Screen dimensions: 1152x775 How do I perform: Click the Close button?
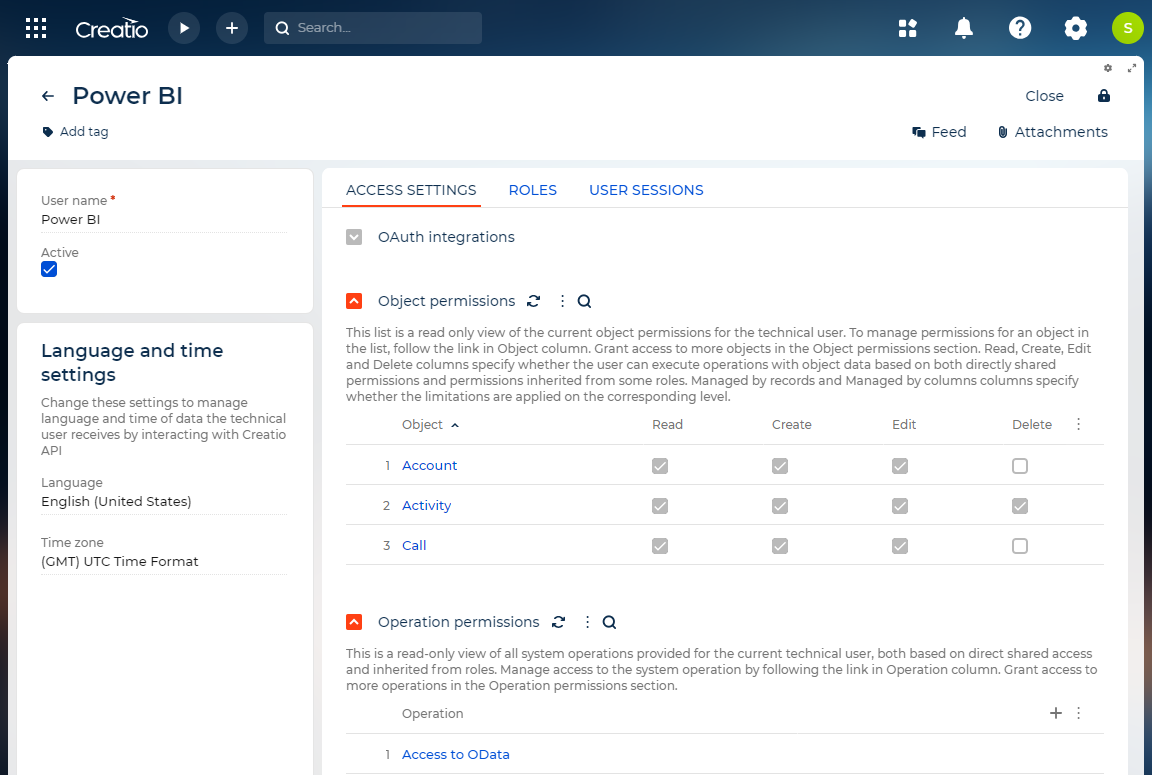pyautogui.click(x=1044, y=95)
